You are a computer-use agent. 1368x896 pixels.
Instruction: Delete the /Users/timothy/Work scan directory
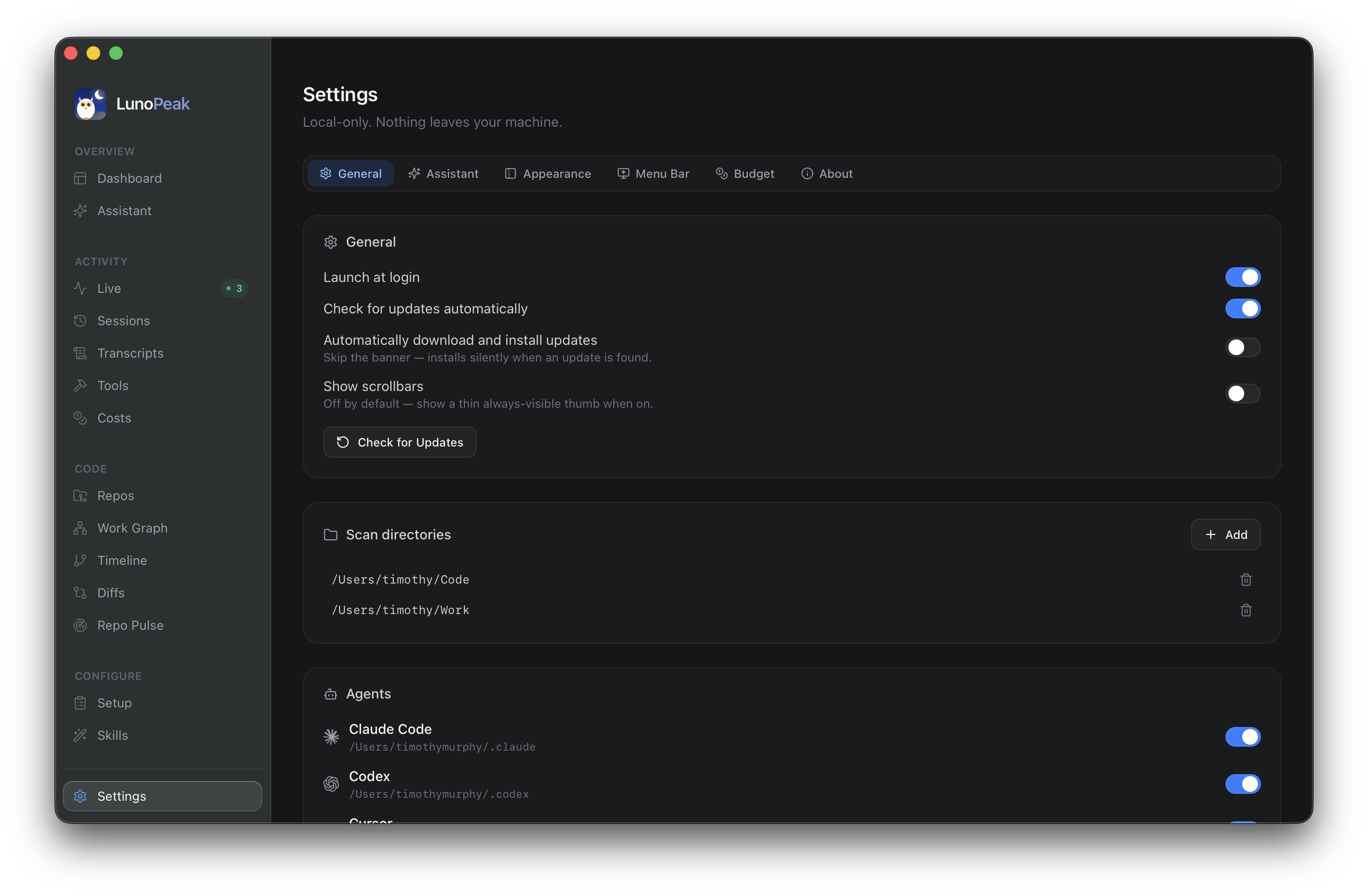point(1246,611)
